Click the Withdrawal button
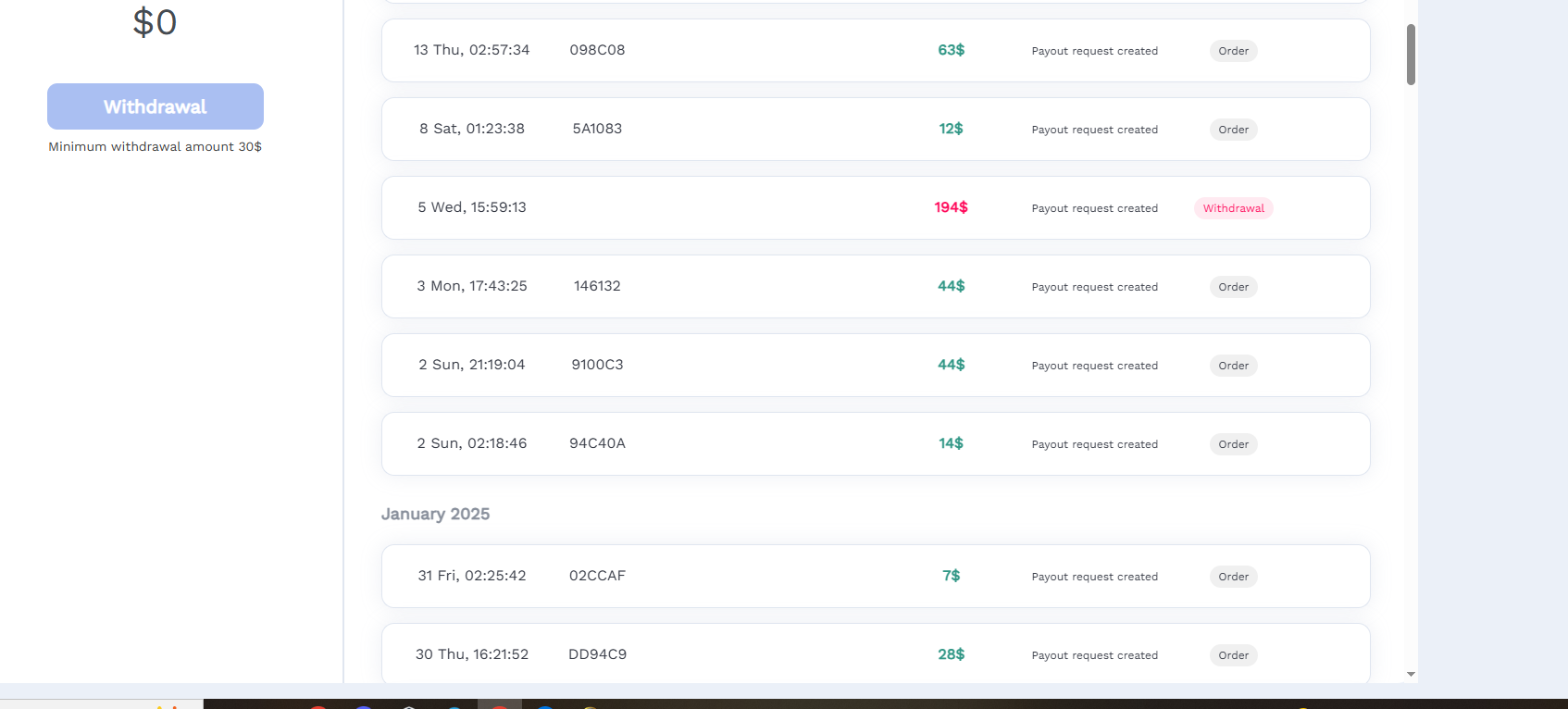This screenshot has height=709, width=1568. pos(156,106)
